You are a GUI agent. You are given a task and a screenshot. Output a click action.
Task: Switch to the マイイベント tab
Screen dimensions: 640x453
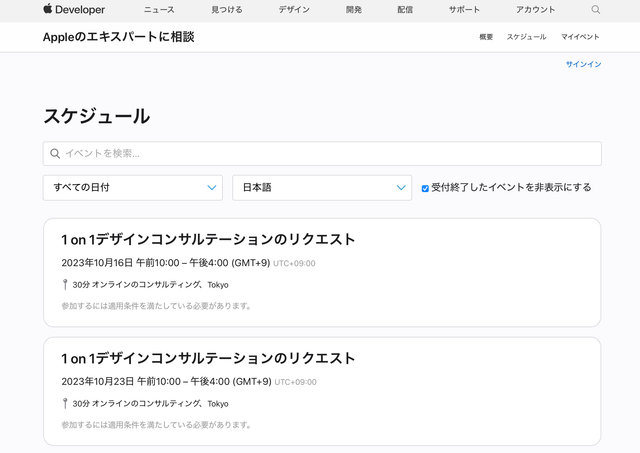pos(580,37)
